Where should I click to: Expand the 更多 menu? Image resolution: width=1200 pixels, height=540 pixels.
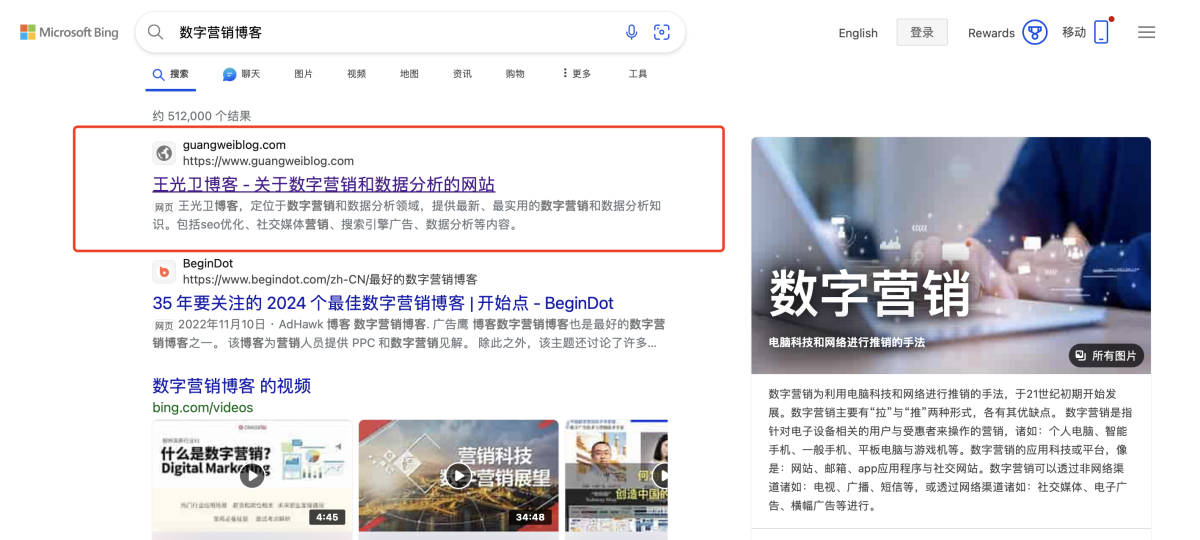tap(577, 74)
